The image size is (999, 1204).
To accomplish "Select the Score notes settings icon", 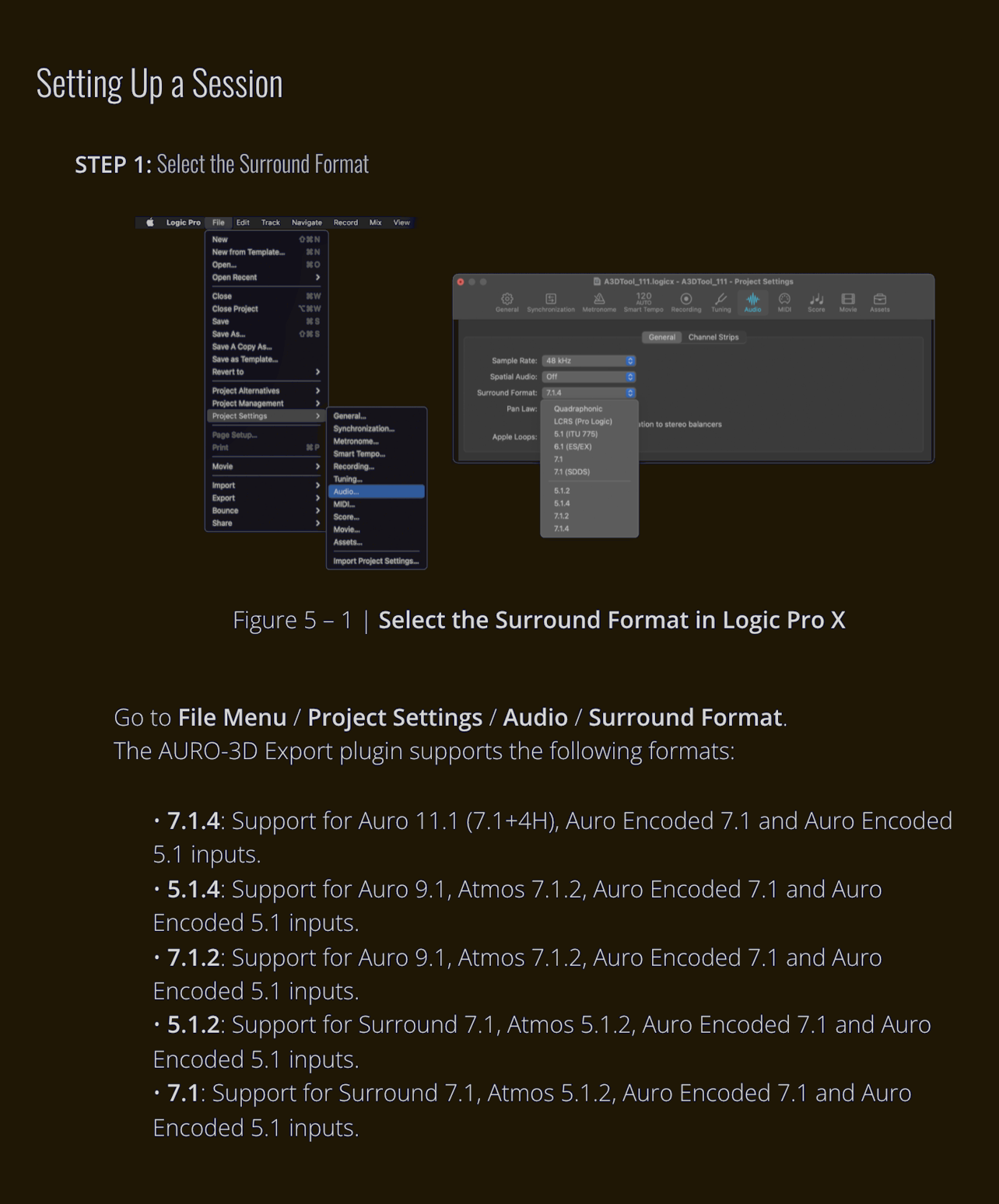I will [816, 302].
